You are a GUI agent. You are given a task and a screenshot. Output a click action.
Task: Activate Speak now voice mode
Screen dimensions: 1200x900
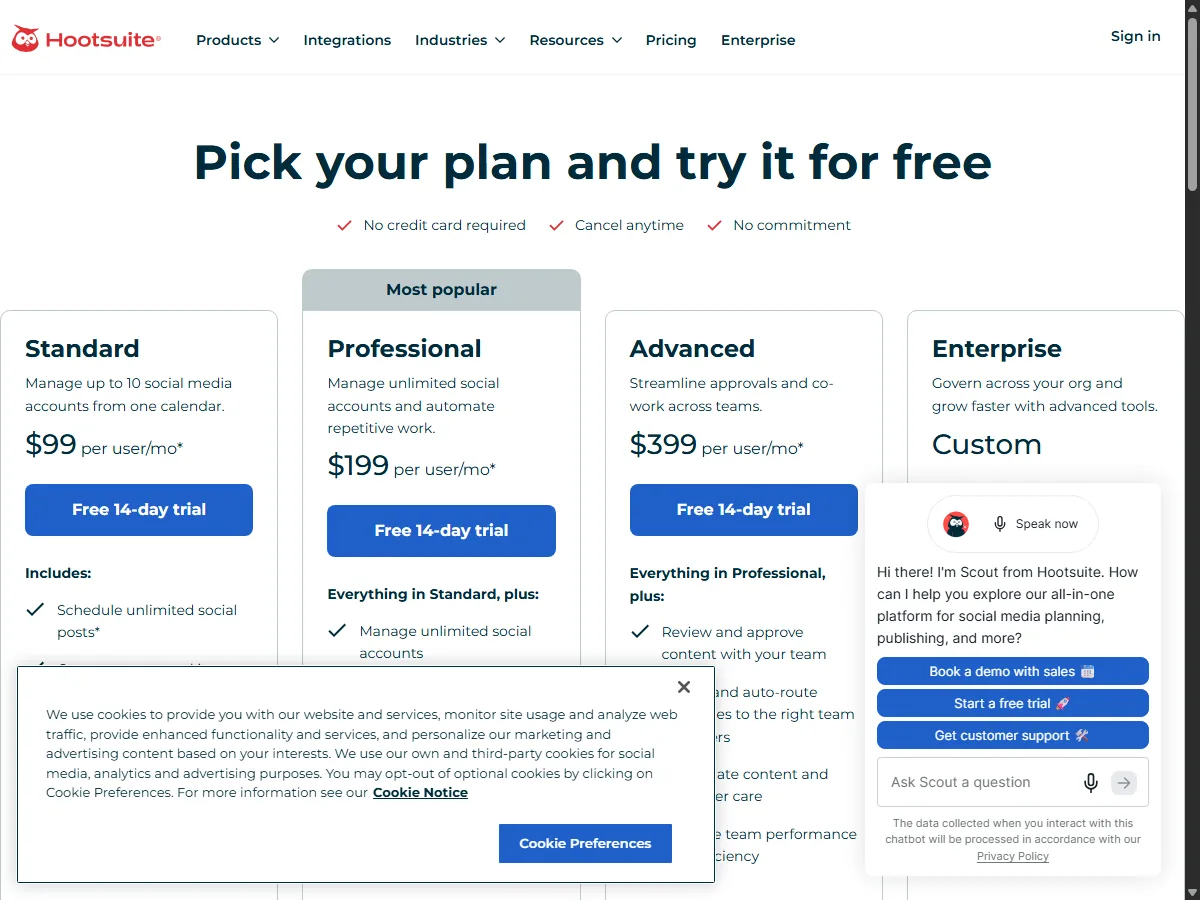[x=1035, y=524]
